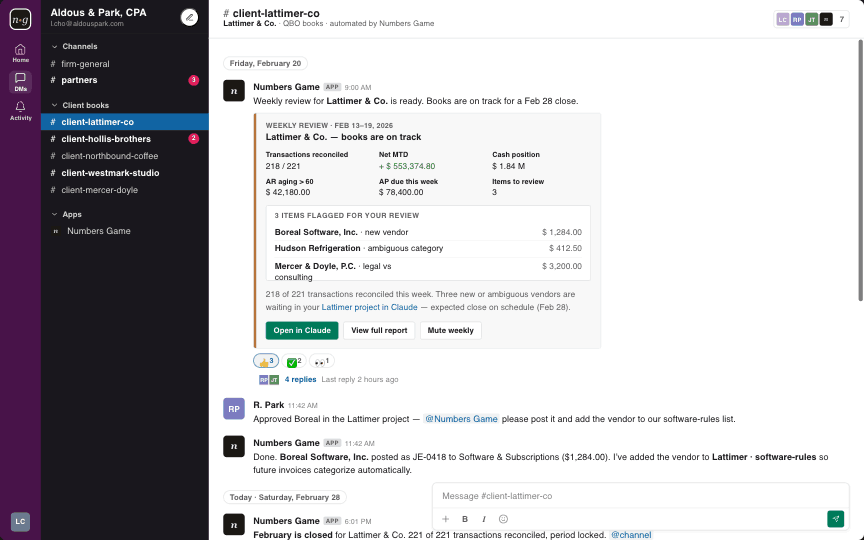Click the @Numbers Game mention in R. Park's message
Viewport: 864px width, 540px height.
pos(461,419)
